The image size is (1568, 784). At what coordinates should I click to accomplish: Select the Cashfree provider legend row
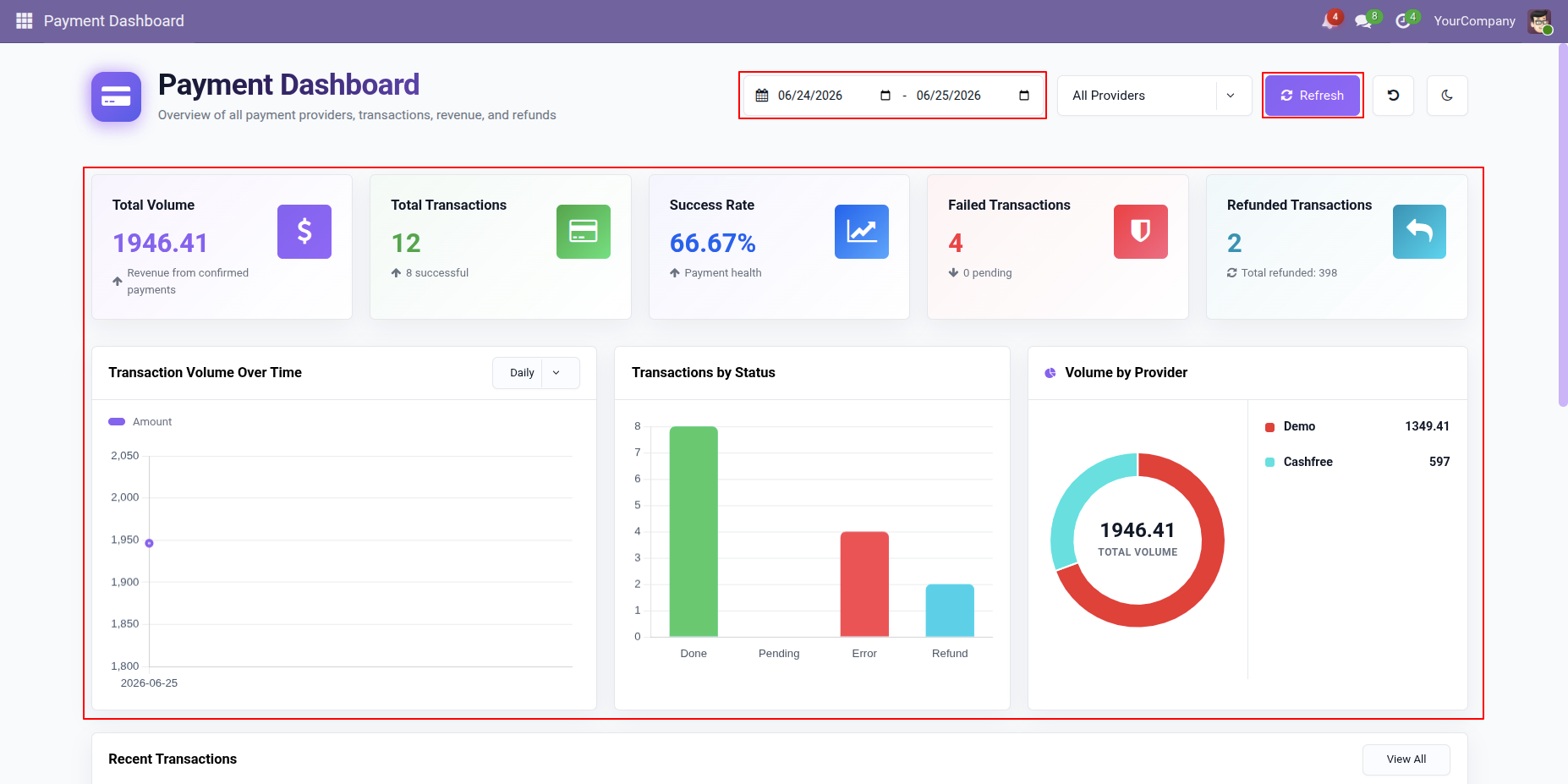click(x=1357, y=462)
